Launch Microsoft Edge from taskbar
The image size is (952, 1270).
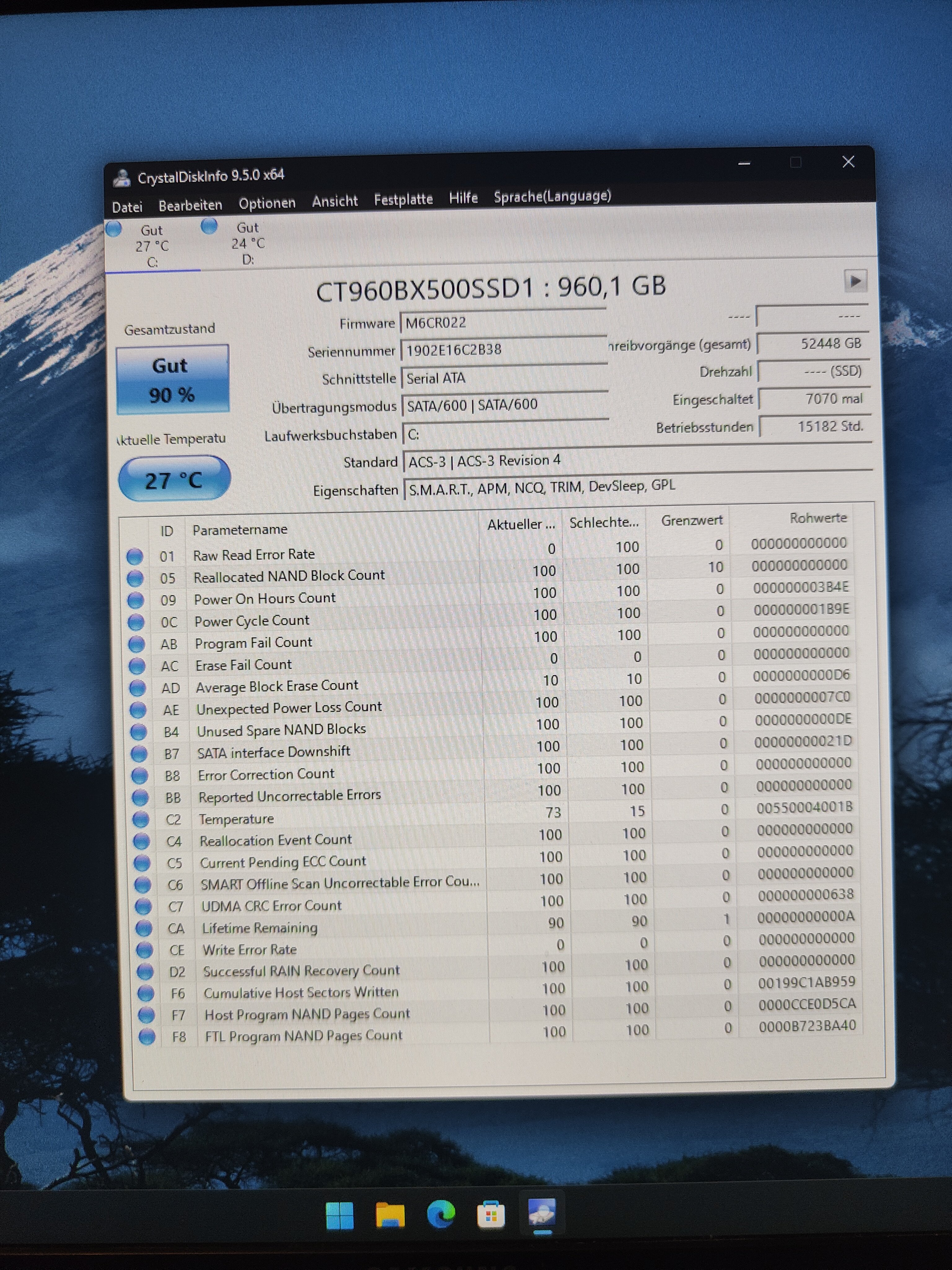441,1214
